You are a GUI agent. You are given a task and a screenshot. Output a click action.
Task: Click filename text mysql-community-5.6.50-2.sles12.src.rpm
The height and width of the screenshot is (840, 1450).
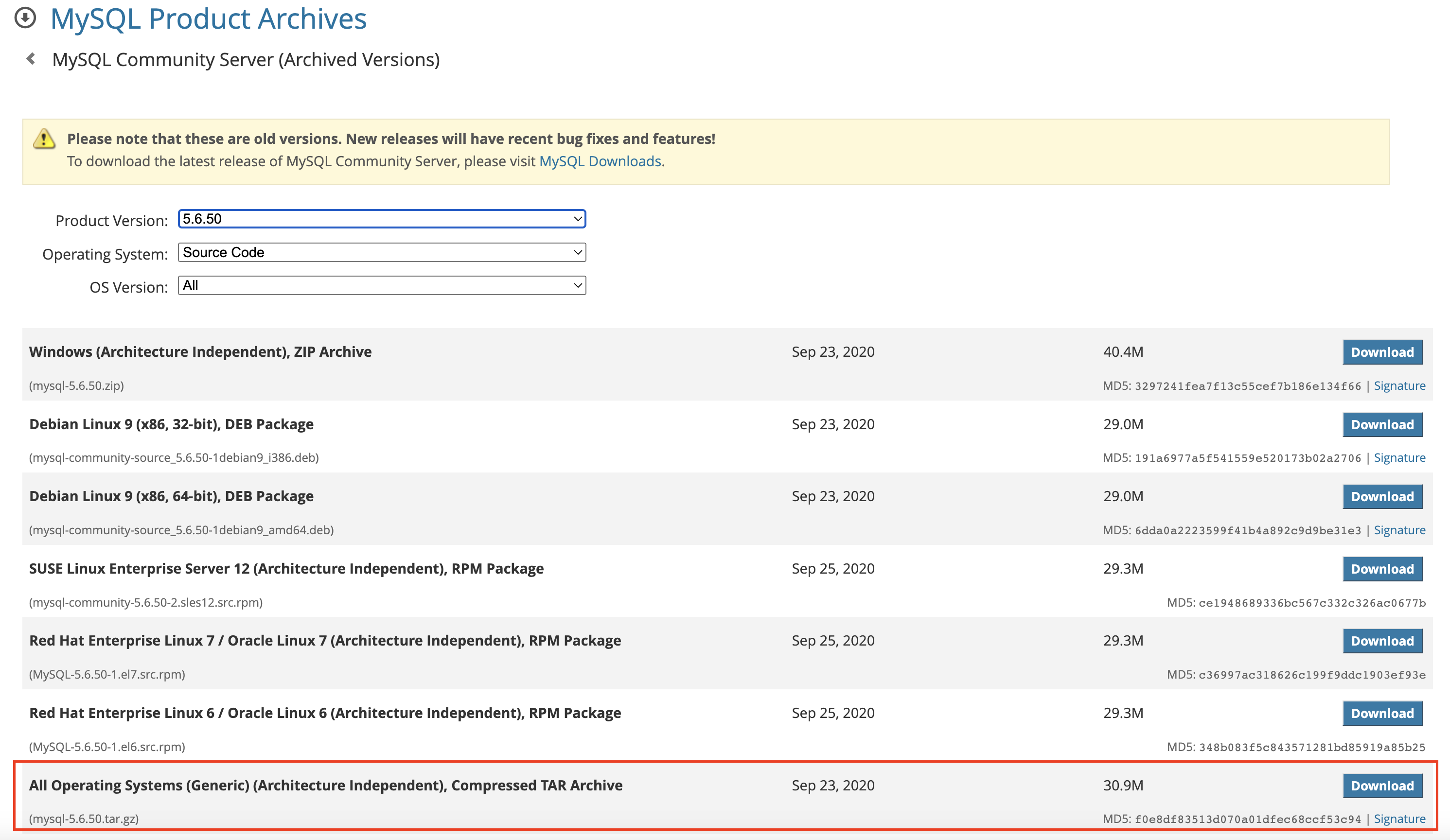(x=145, y=602)
